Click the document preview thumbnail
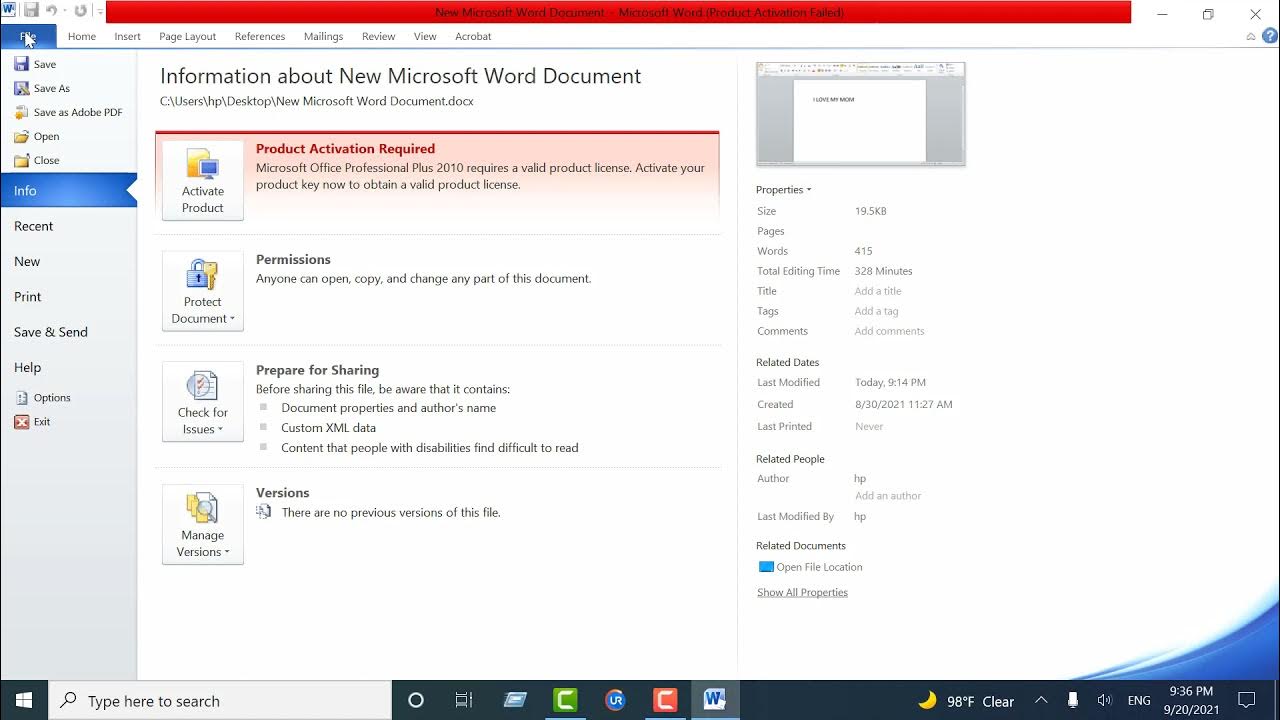This screenshot has width=1280, height=720. click(x=861, y=113)
